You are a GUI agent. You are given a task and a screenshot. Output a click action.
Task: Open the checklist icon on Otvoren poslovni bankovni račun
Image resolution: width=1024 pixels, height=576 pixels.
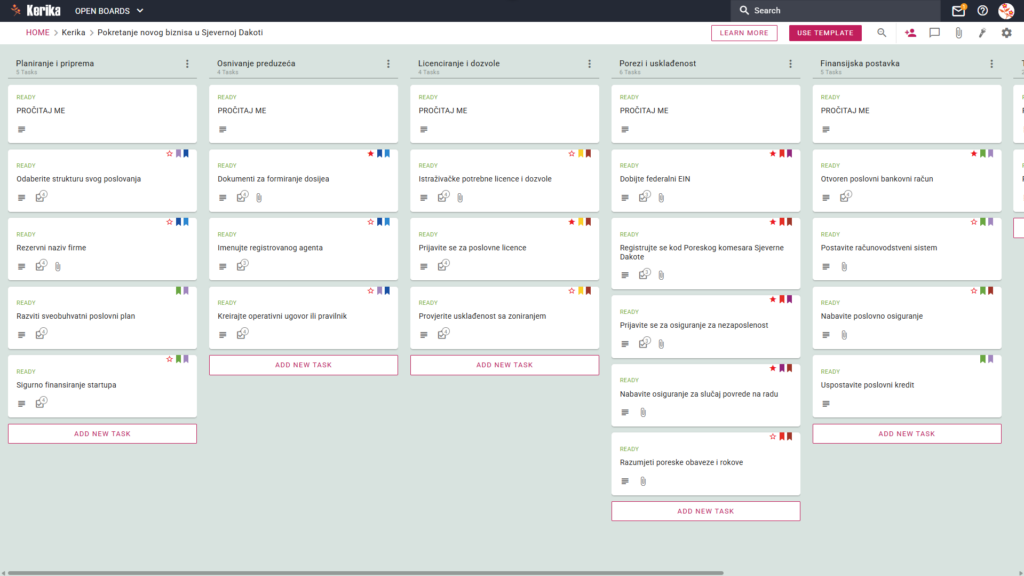point(846,197)
